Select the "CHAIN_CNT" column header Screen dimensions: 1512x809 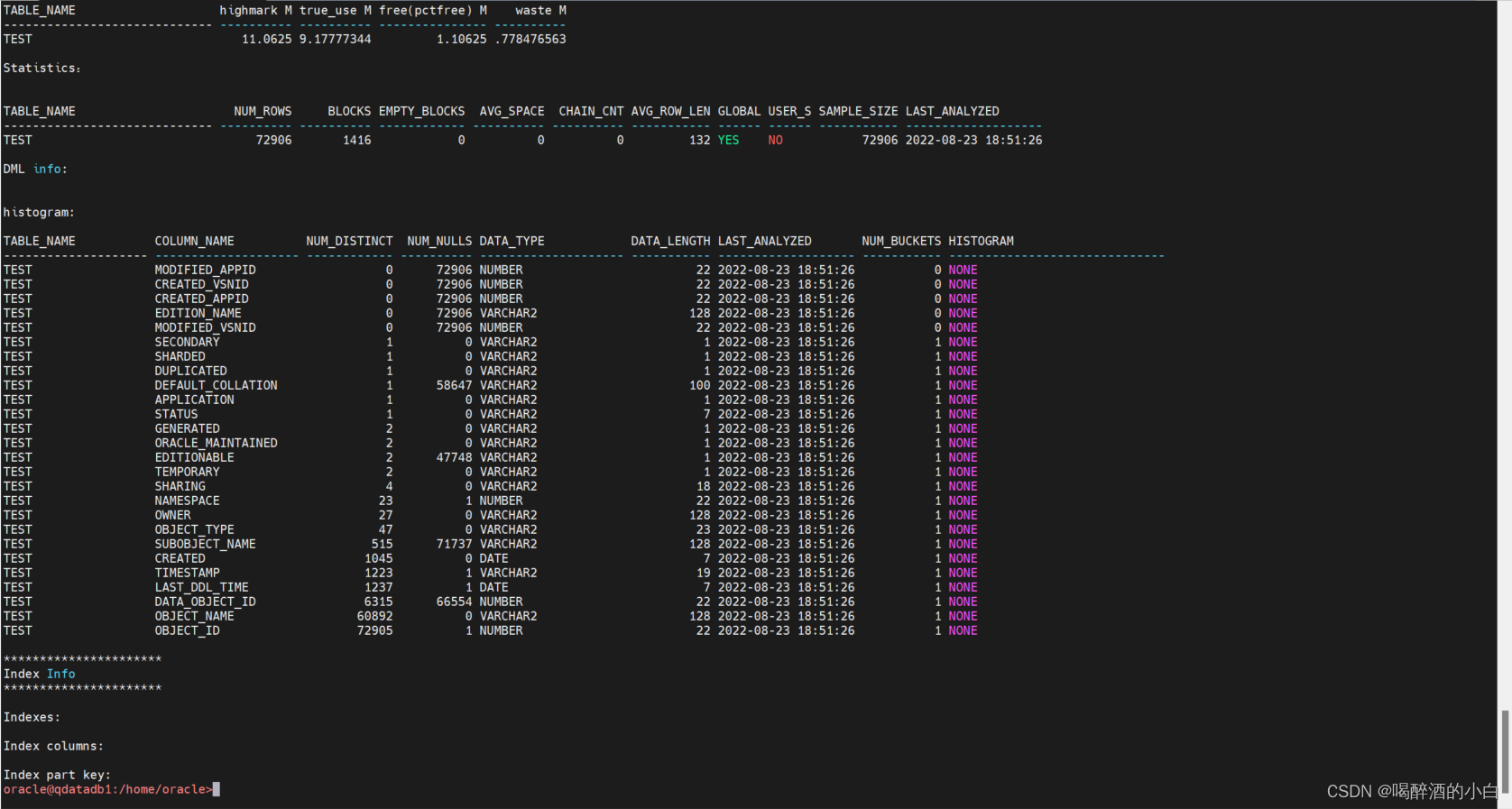[591, 112]
